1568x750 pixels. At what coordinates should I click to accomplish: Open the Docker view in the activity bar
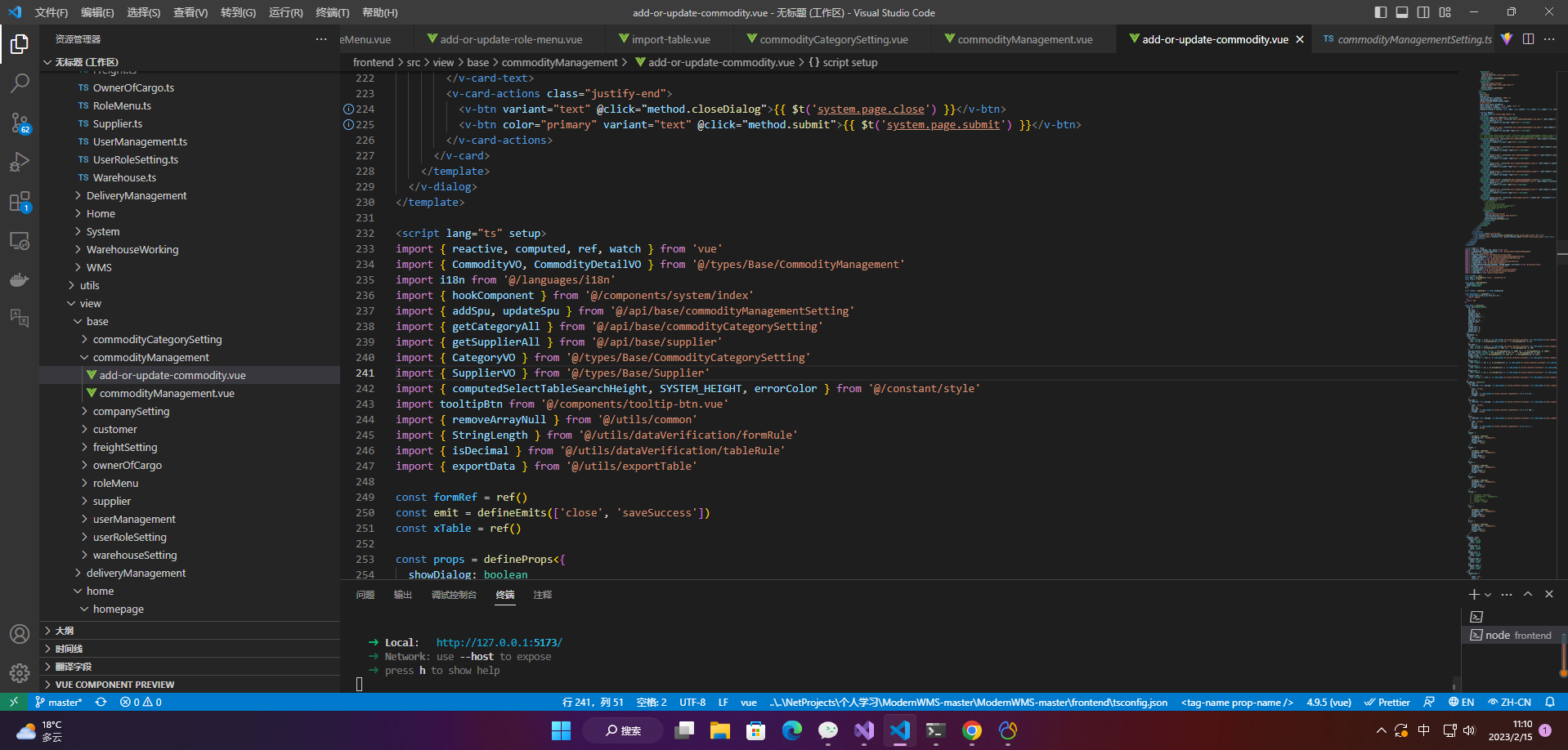(x=20, y=279)
